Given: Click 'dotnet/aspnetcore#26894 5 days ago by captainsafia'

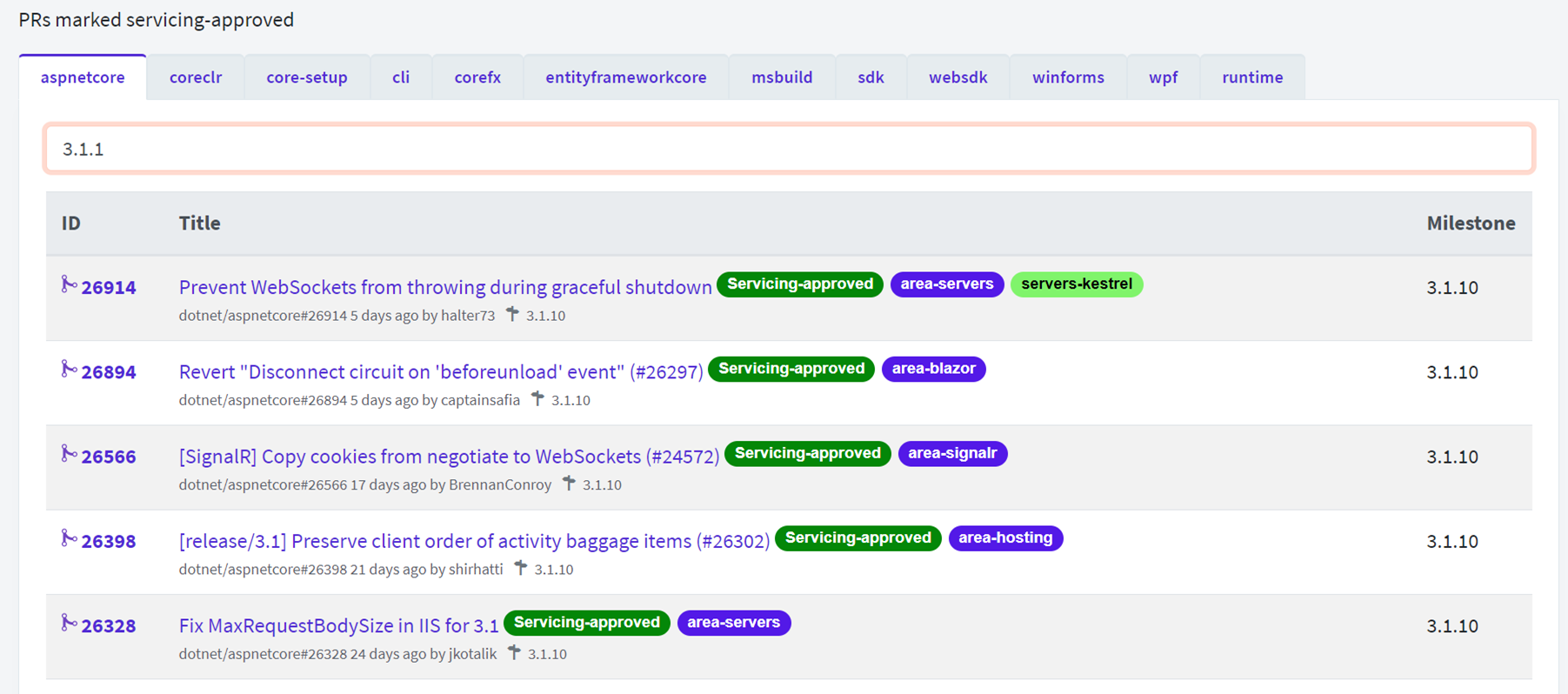Looking at the screenshot, I should 349,400.
